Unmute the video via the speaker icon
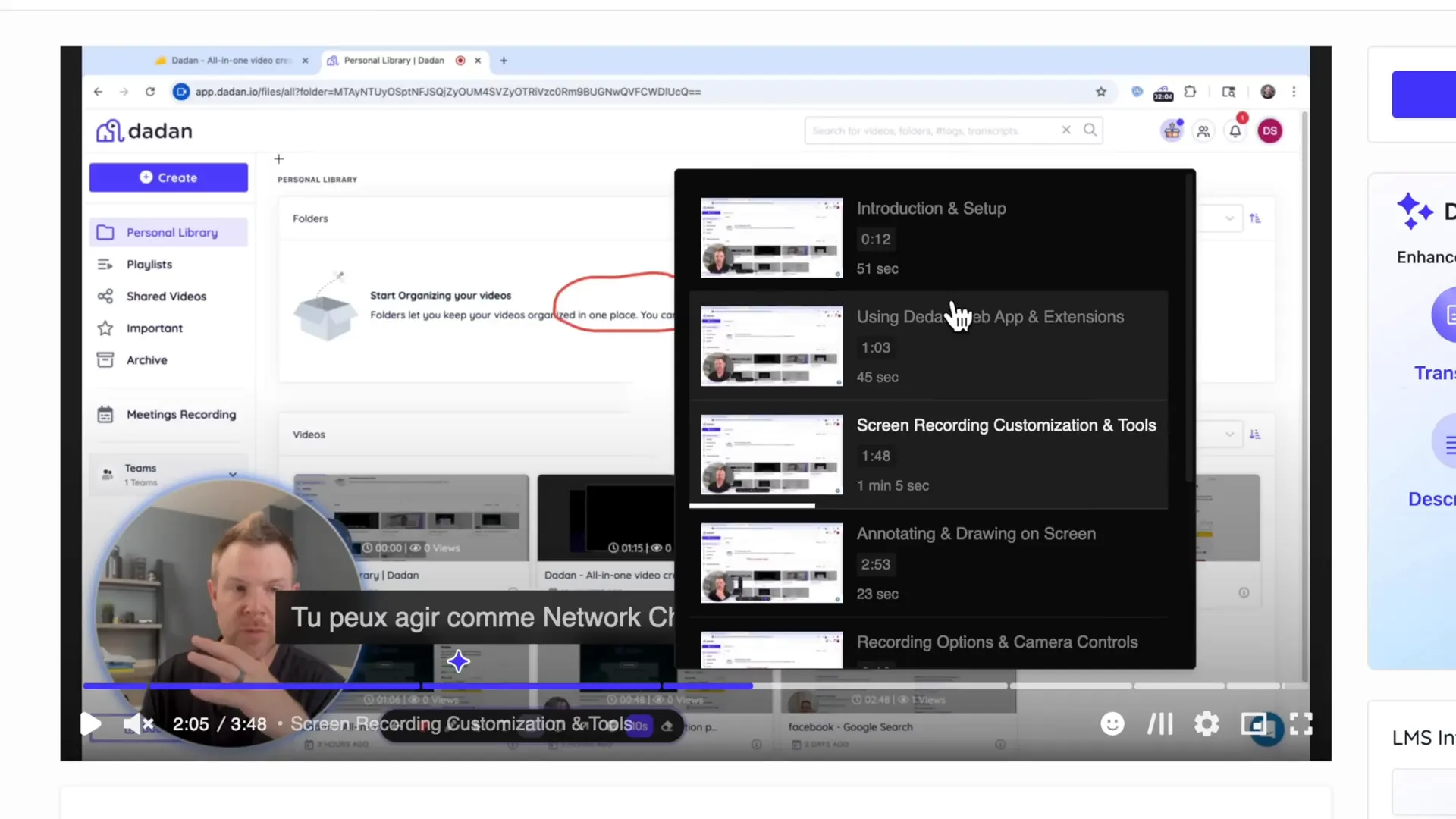Screen dimensions: 1456x819 click(x=139, y=724)
